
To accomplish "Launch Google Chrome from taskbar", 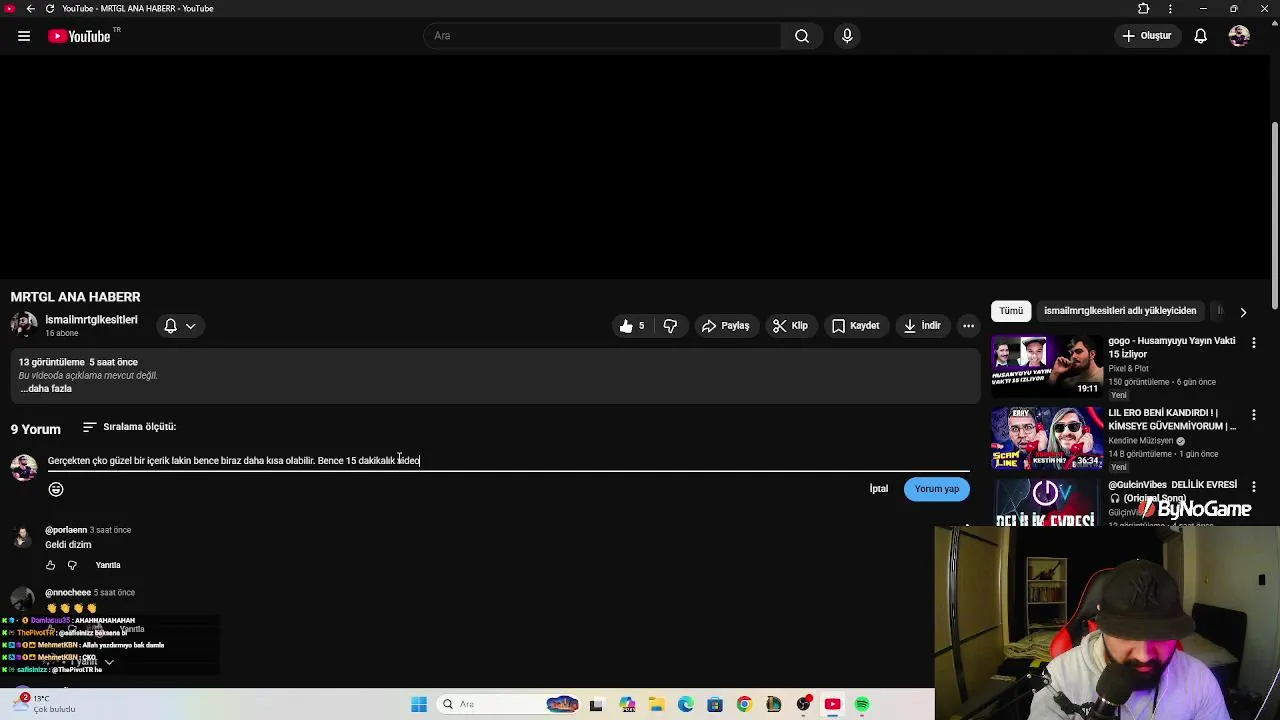I will pyautogui.click(x=744, y=704).
